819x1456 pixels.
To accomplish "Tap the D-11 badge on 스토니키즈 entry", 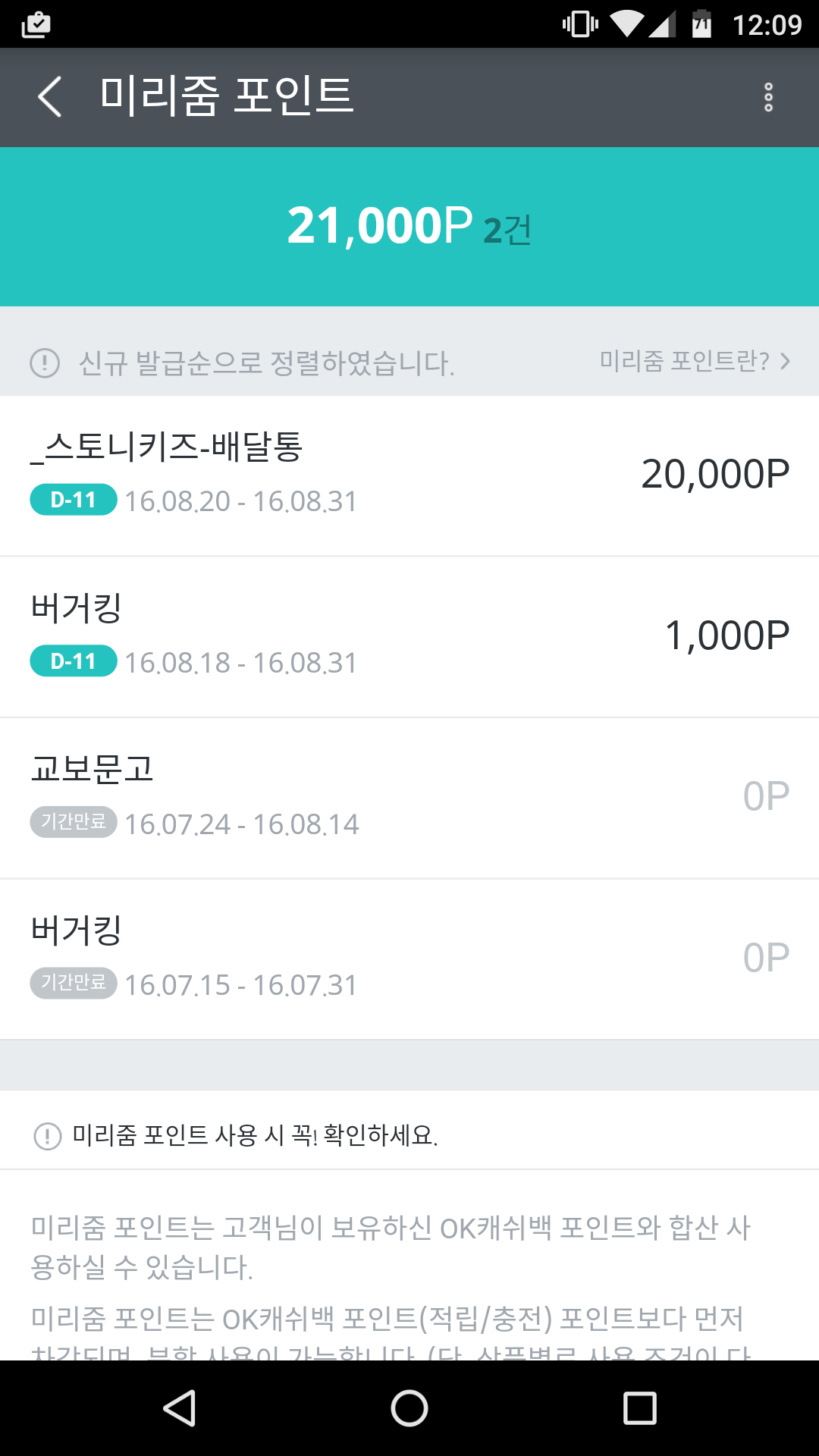I will coord(74,500).
